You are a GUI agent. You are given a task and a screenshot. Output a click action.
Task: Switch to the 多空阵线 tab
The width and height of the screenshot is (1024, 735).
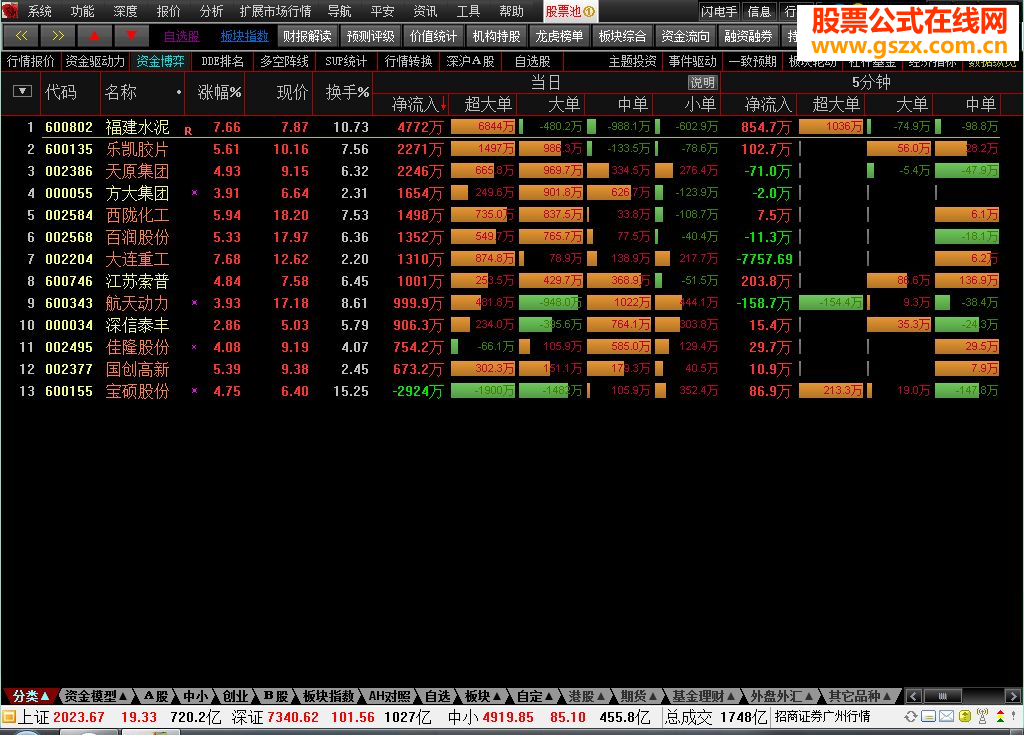pyautogui.click(x=284, y=61)
